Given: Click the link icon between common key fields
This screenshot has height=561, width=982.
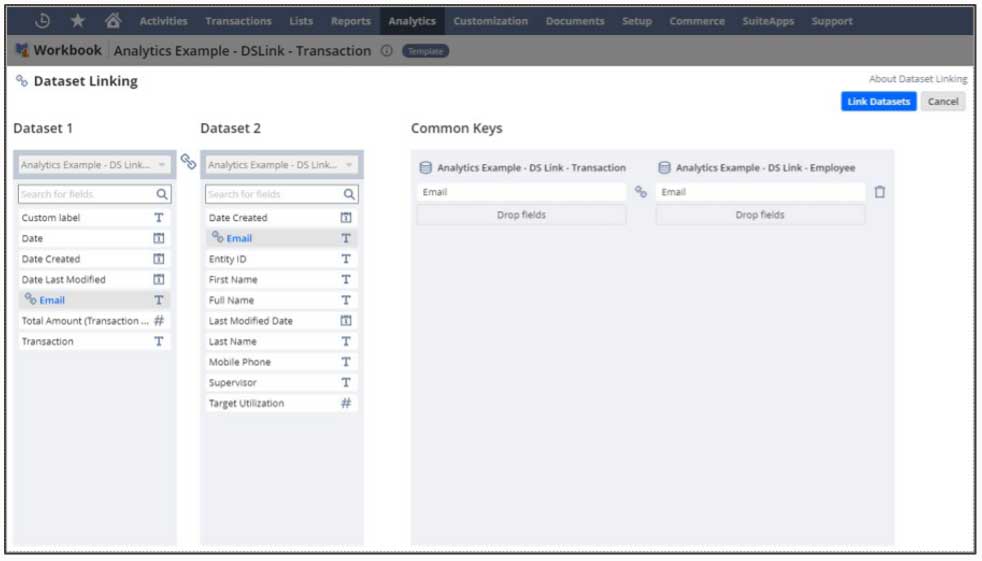Looking at the screenshot, I should tap(641, 192).
